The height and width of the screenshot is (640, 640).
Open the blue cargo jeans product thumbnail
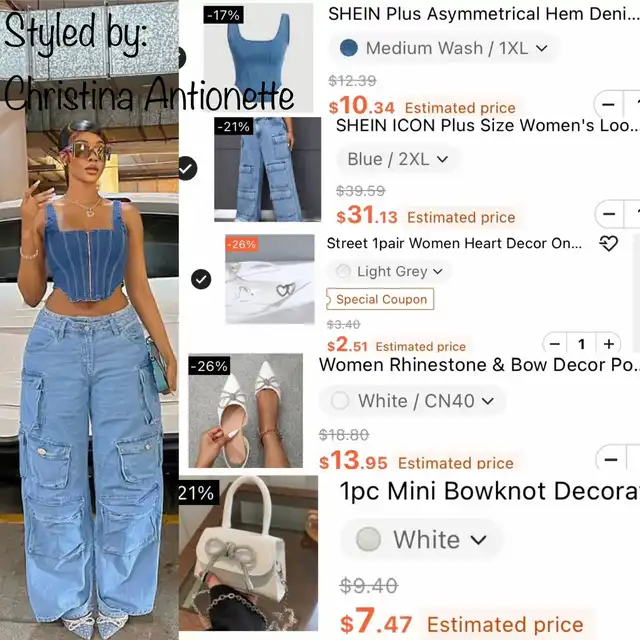click(x=267, y=169)
